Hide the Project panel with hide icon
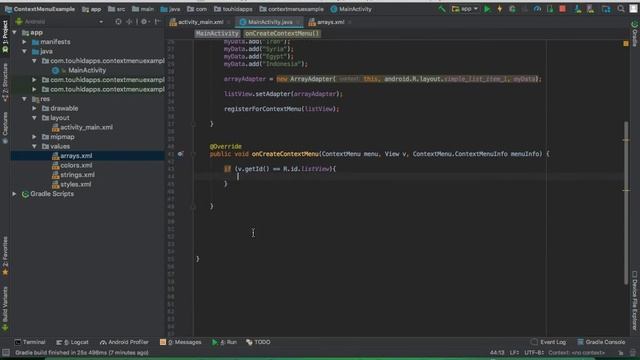Viewport: 640px width, 360px height. point(158,22)
